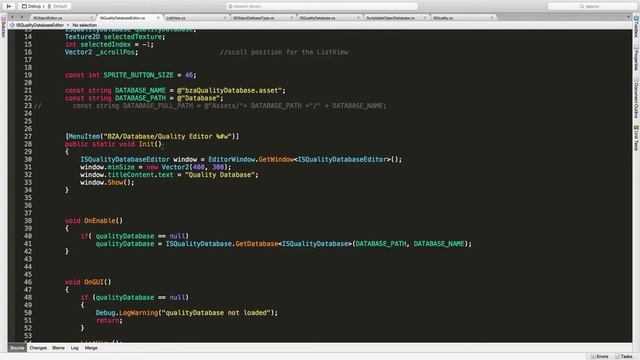The height and width of the screenshot is (360, 640).
Task: Click 'Init()' method name
Action: [150, 144]
